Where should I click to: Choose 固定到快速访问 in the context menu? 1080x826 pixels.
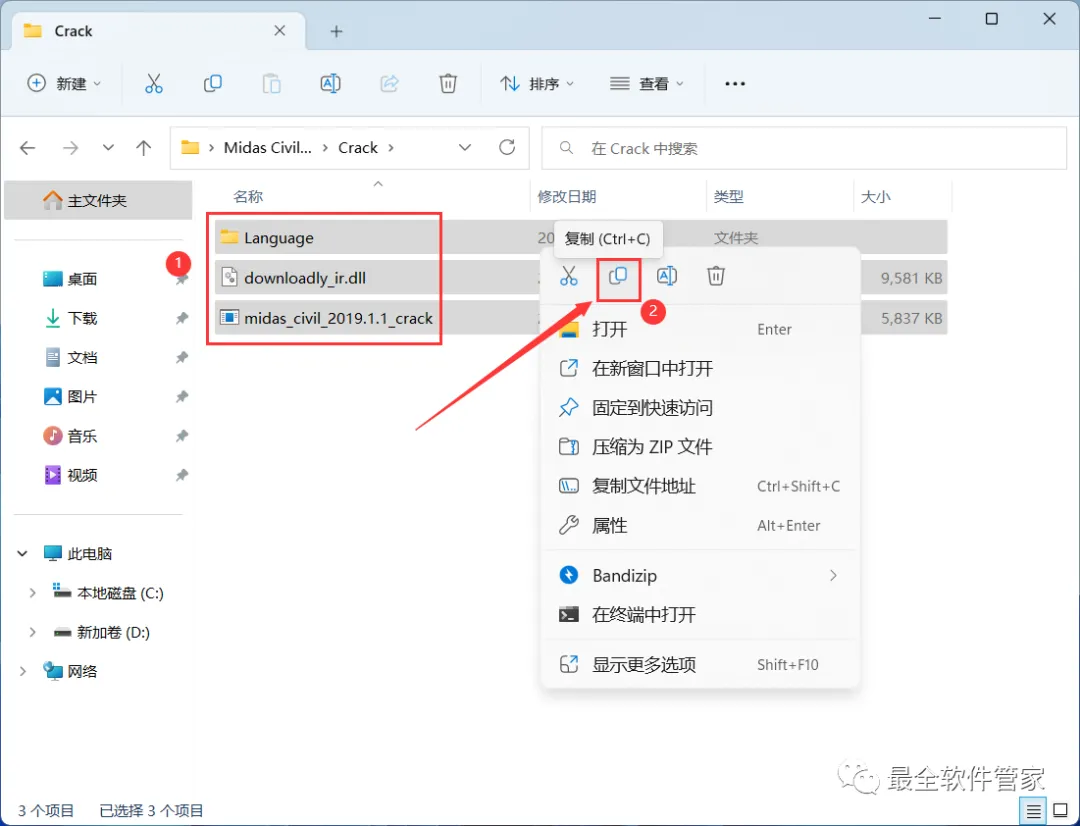(700, 408)
